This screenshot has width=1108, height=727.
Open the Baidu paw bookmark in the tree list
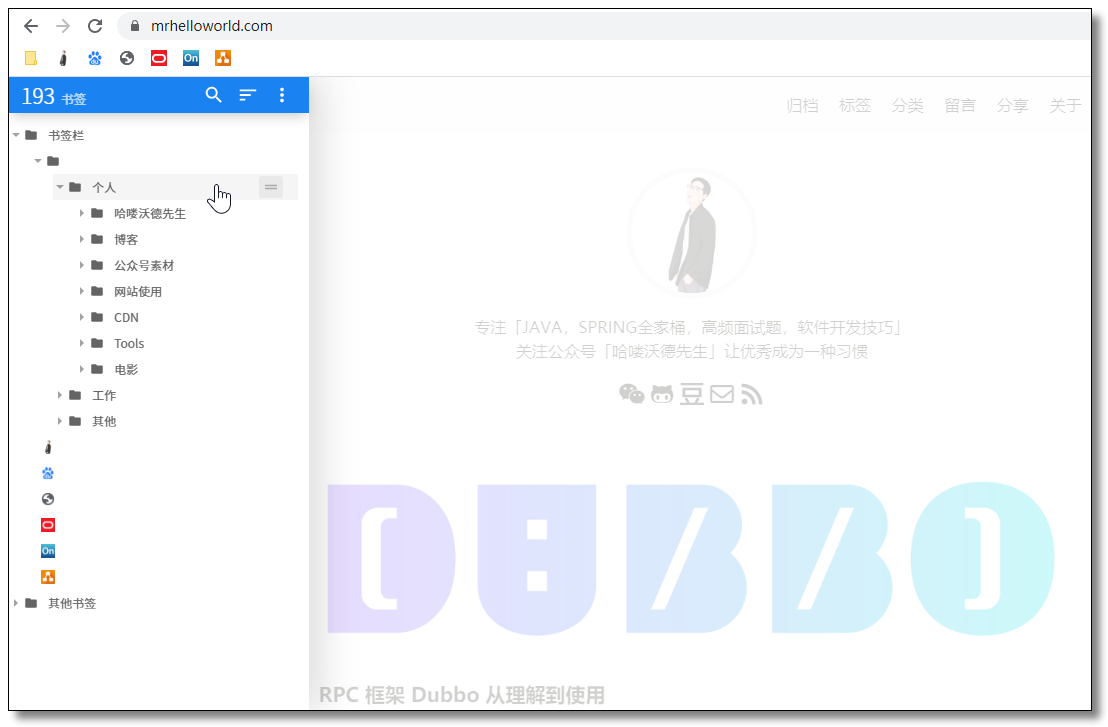[x=48, y=473]
